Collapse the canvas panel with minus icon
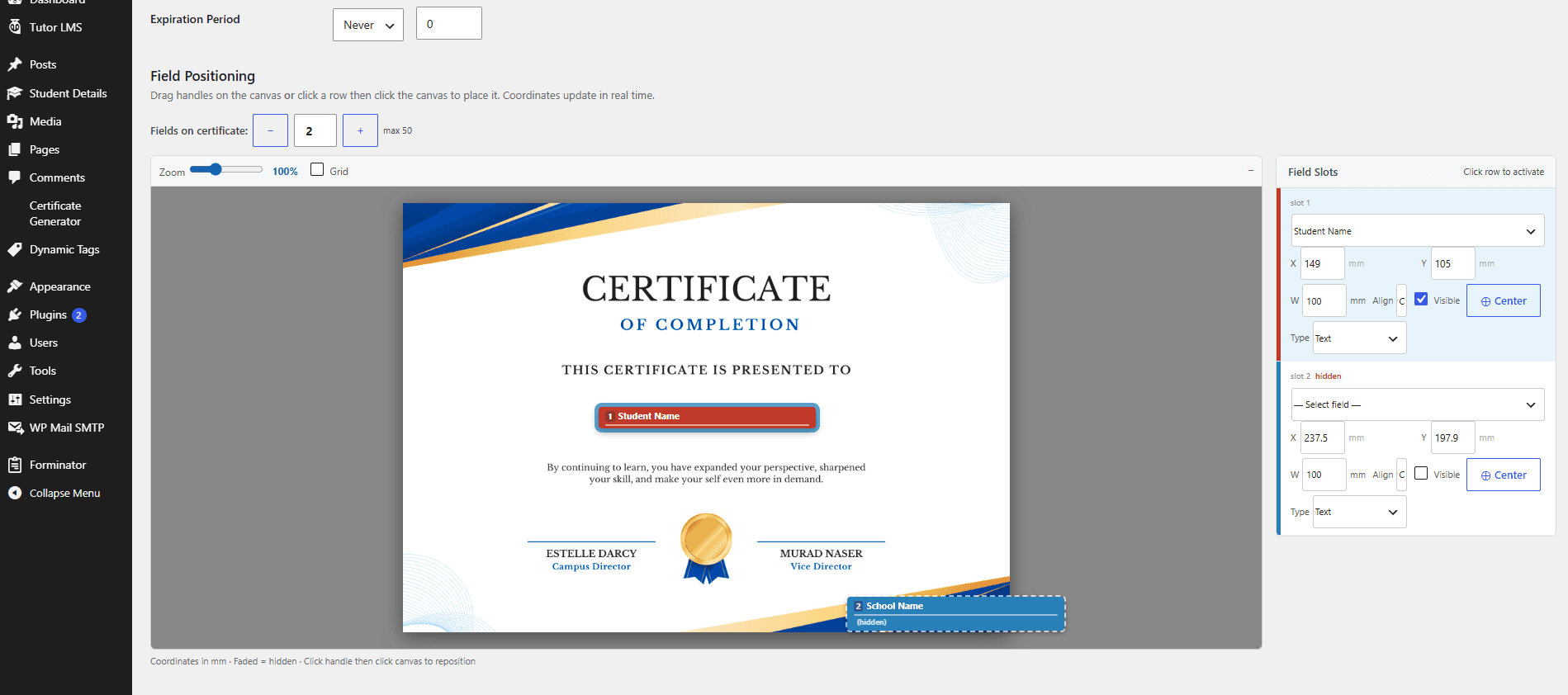 1251,171
